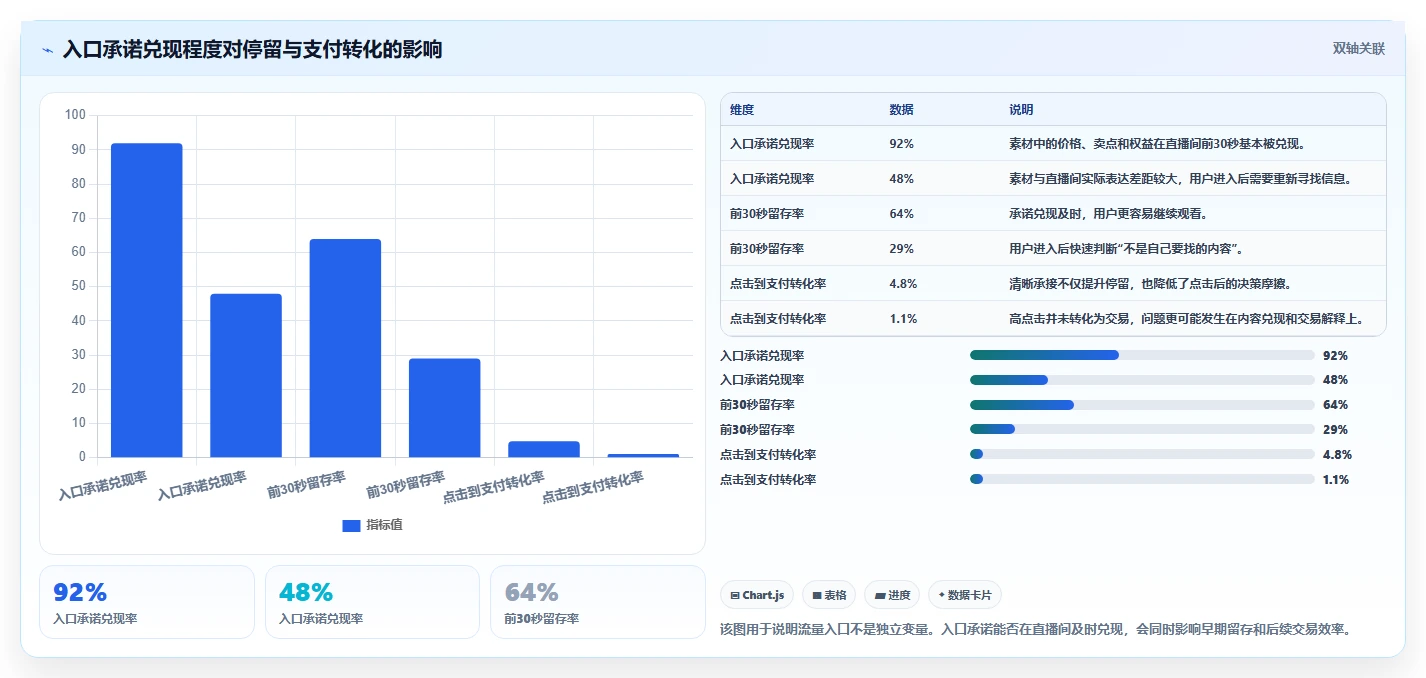Click the 50 tick on the y-axis

78,286
